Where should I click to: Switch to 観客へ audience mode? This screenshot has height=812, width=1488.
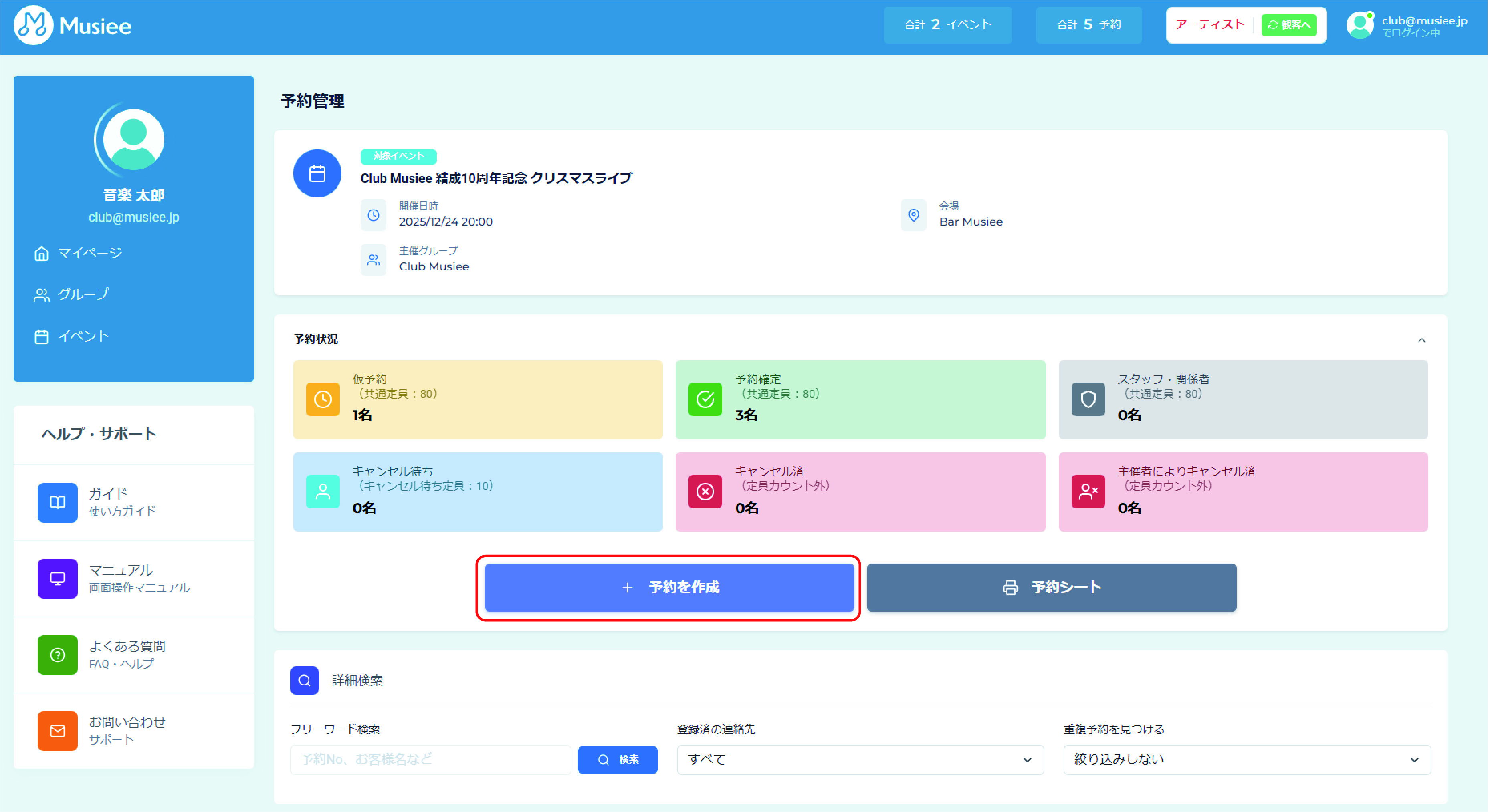1288,25
